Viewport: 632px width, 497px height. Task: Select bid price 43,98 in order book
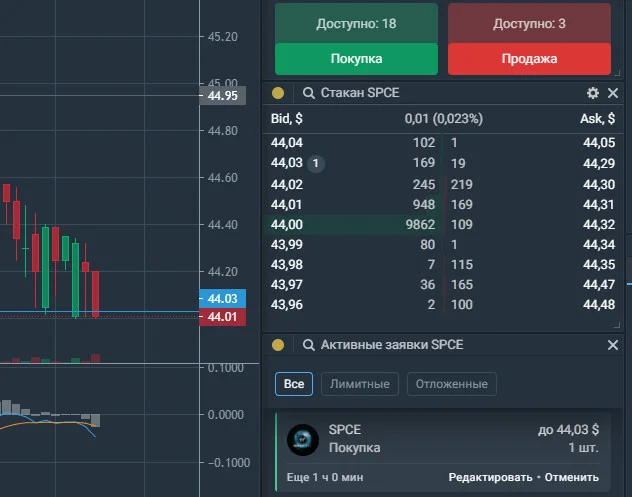287,265
